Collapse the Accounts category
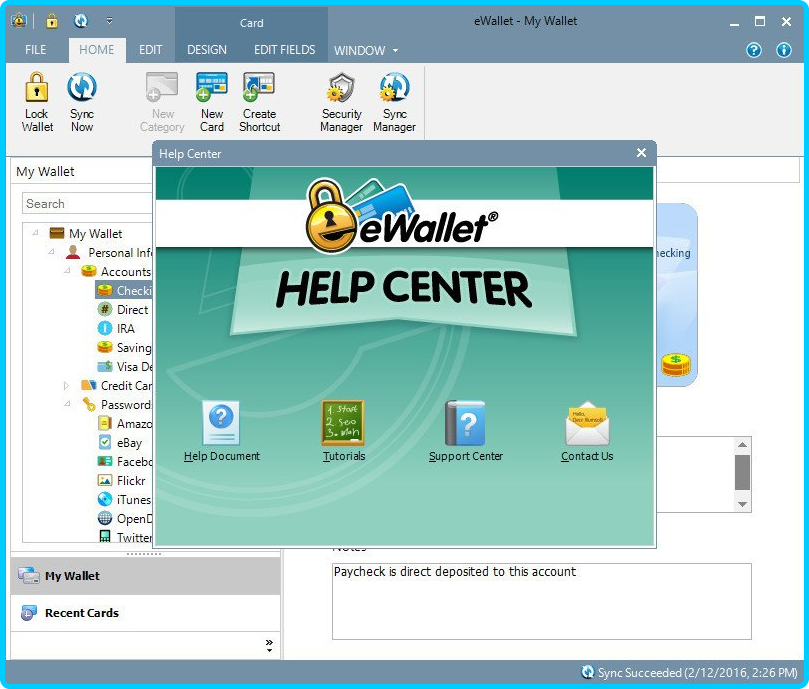Image resolution: width=809 pixels, height=689 pixels. (x=67, y=271)
